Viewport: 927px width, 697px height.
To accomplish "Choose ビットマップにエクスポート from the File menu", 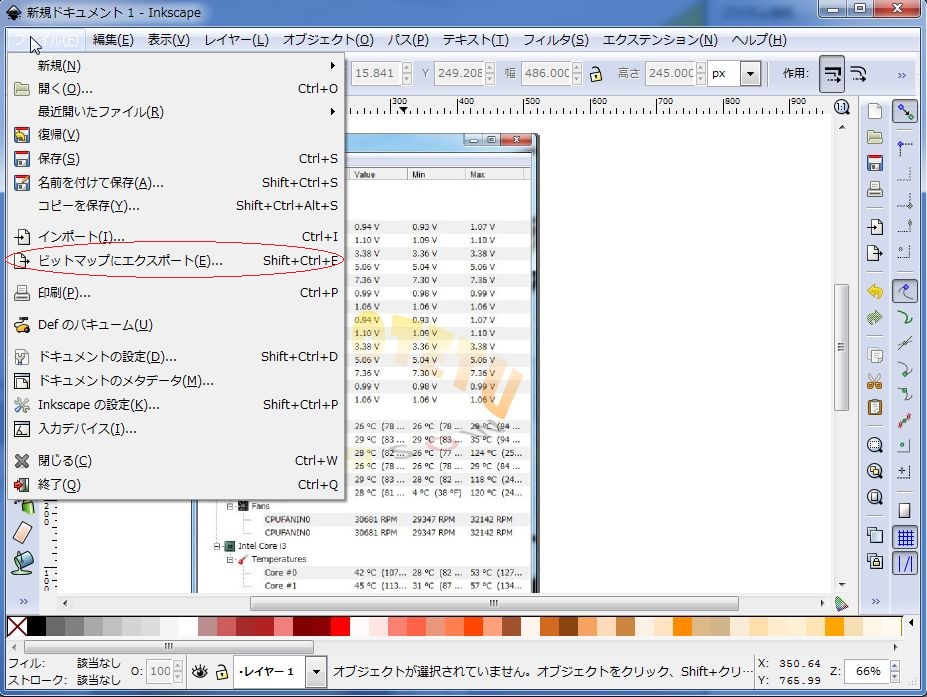I will (x=130, y=261).
